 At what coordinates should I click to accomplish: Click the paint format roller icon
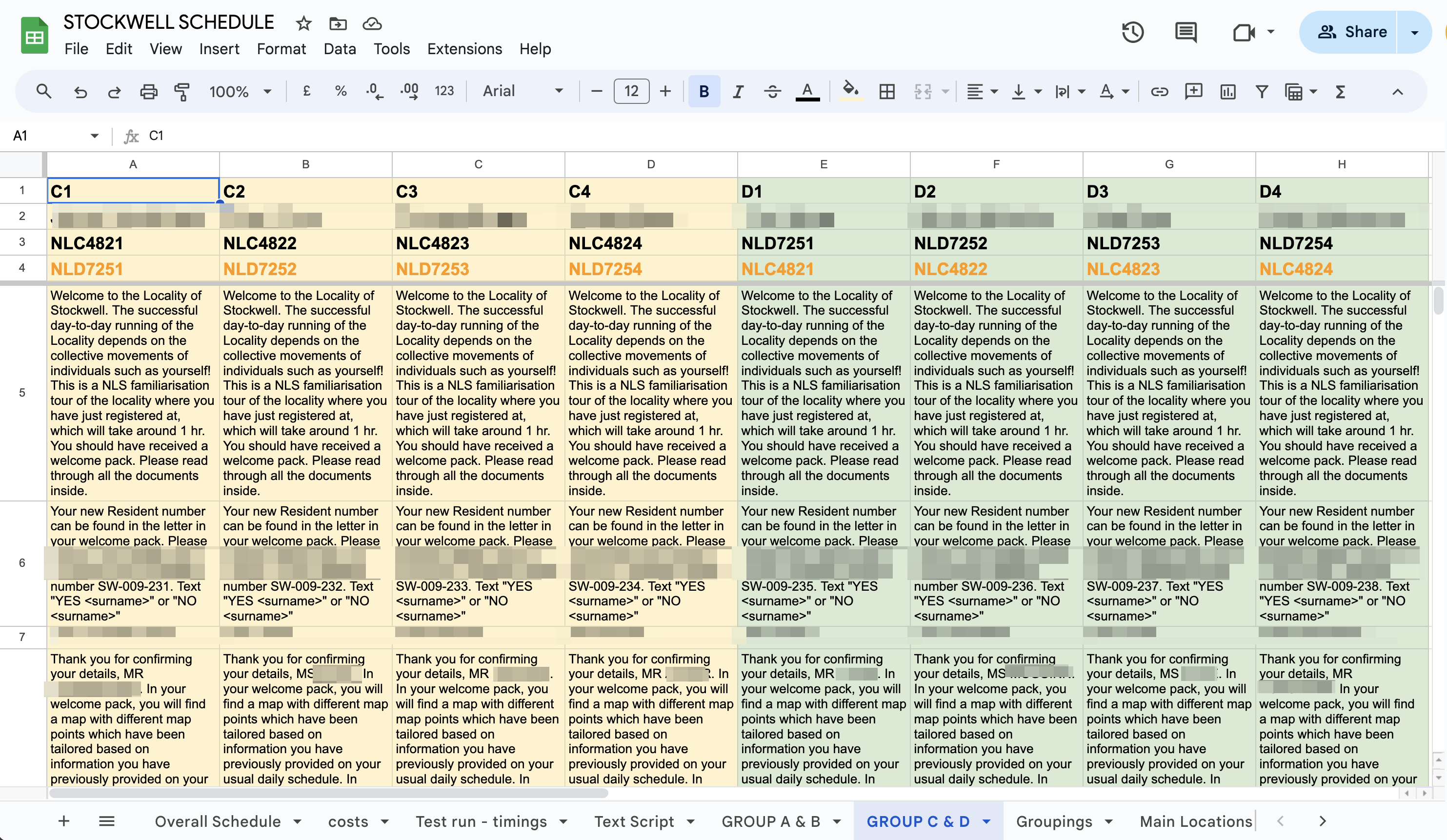pos(182,91)
